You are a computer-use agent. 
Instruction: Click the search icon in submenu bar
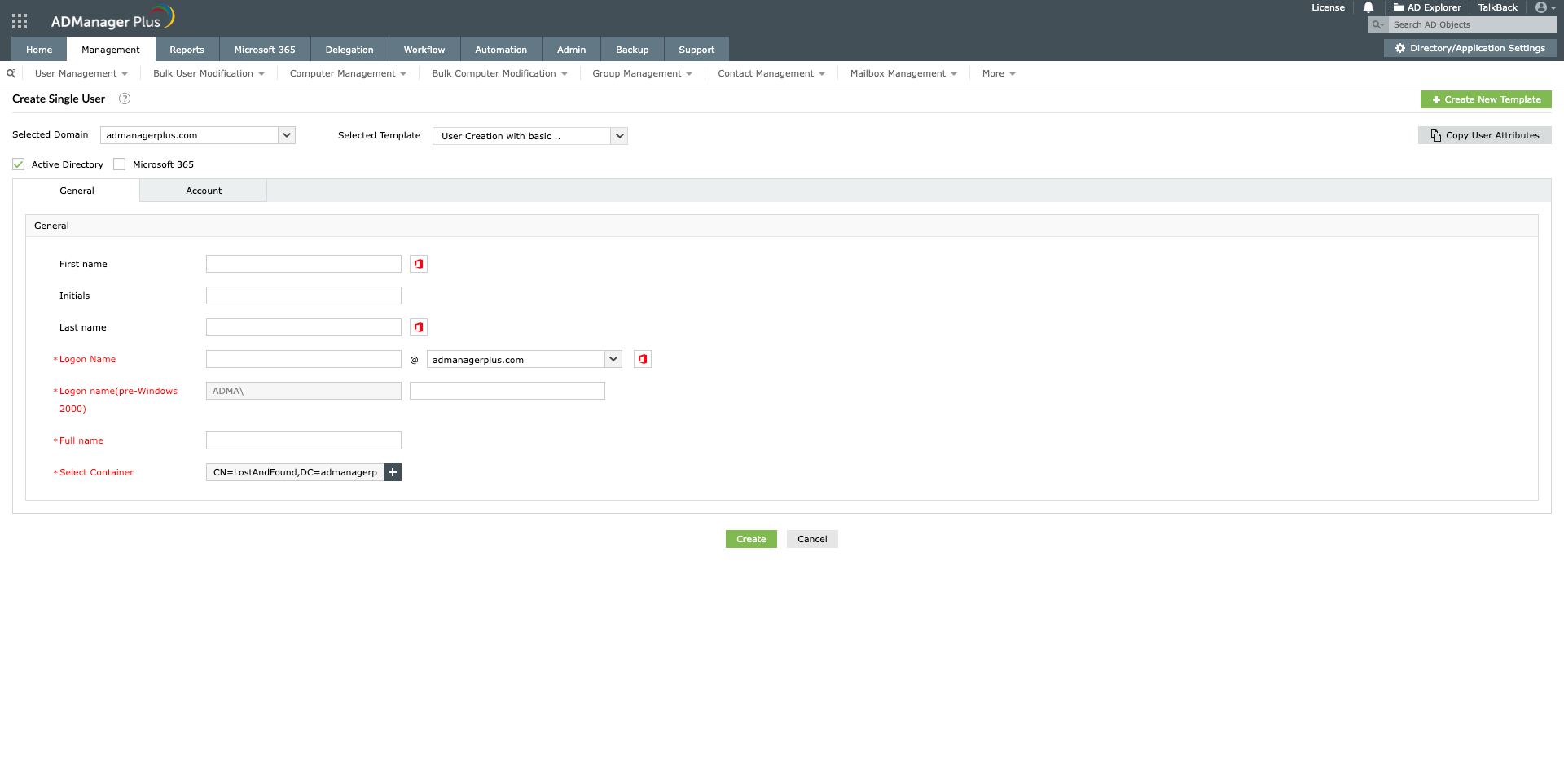pos(11,73)
